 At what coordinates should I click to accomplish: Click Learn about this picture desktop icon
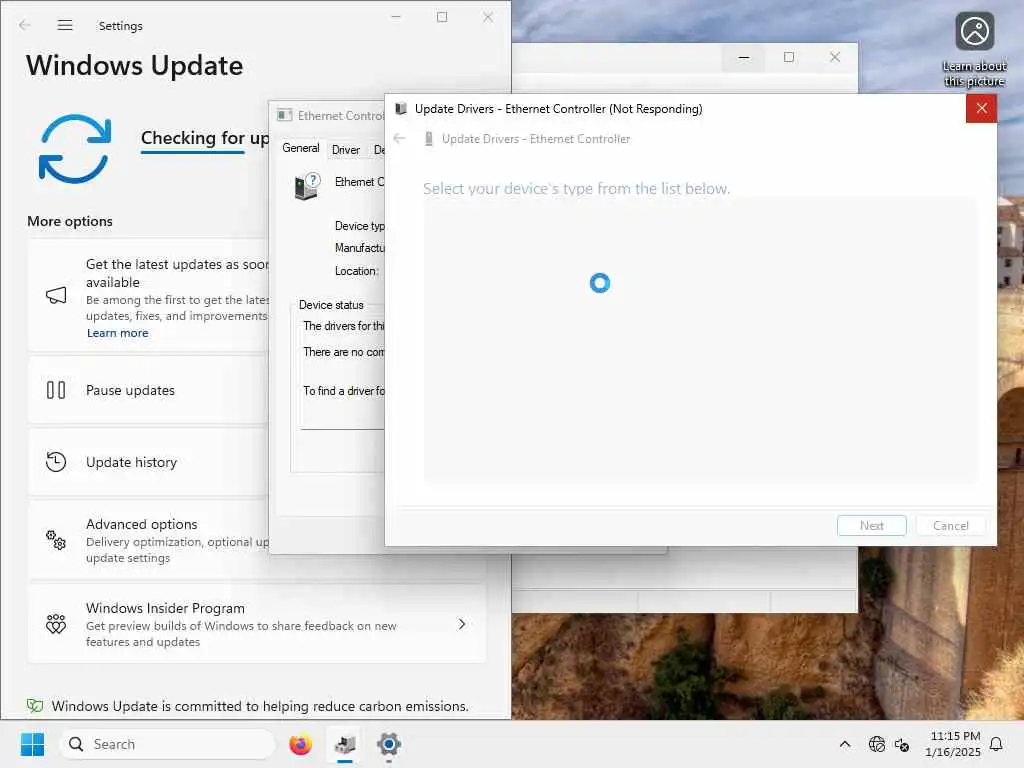point(974,50)
